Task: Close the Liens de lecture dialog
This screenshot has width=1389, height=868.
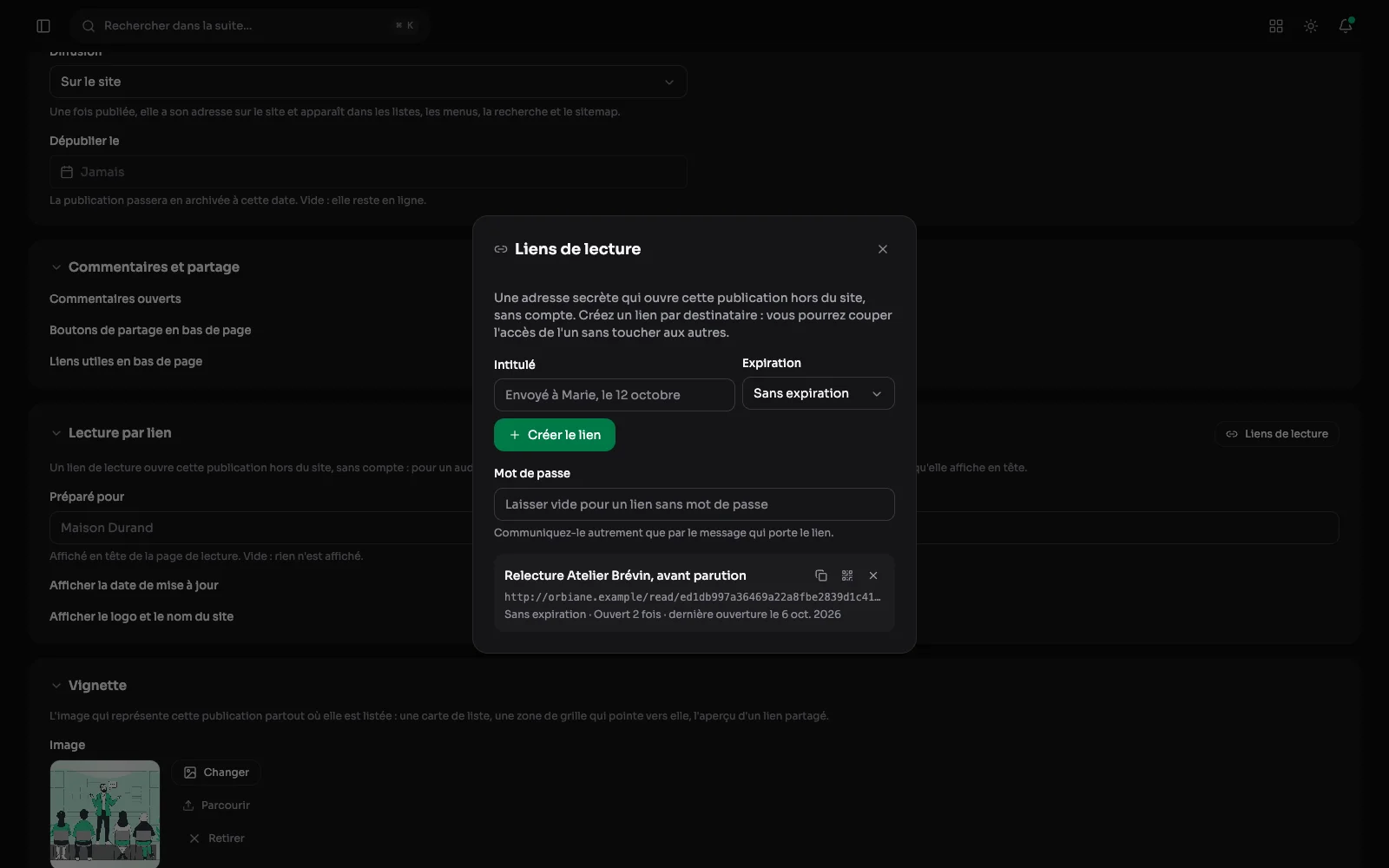Action: pos(883,249)
